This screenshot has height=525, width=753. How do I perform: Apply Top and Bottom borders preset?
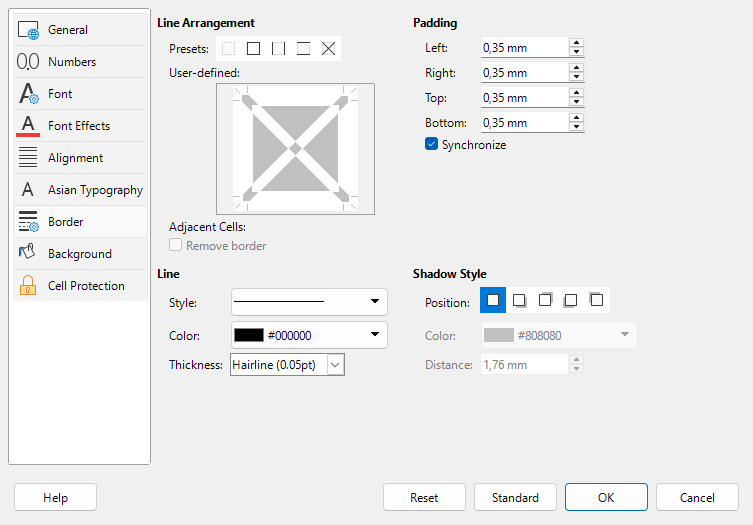[304, 49]
